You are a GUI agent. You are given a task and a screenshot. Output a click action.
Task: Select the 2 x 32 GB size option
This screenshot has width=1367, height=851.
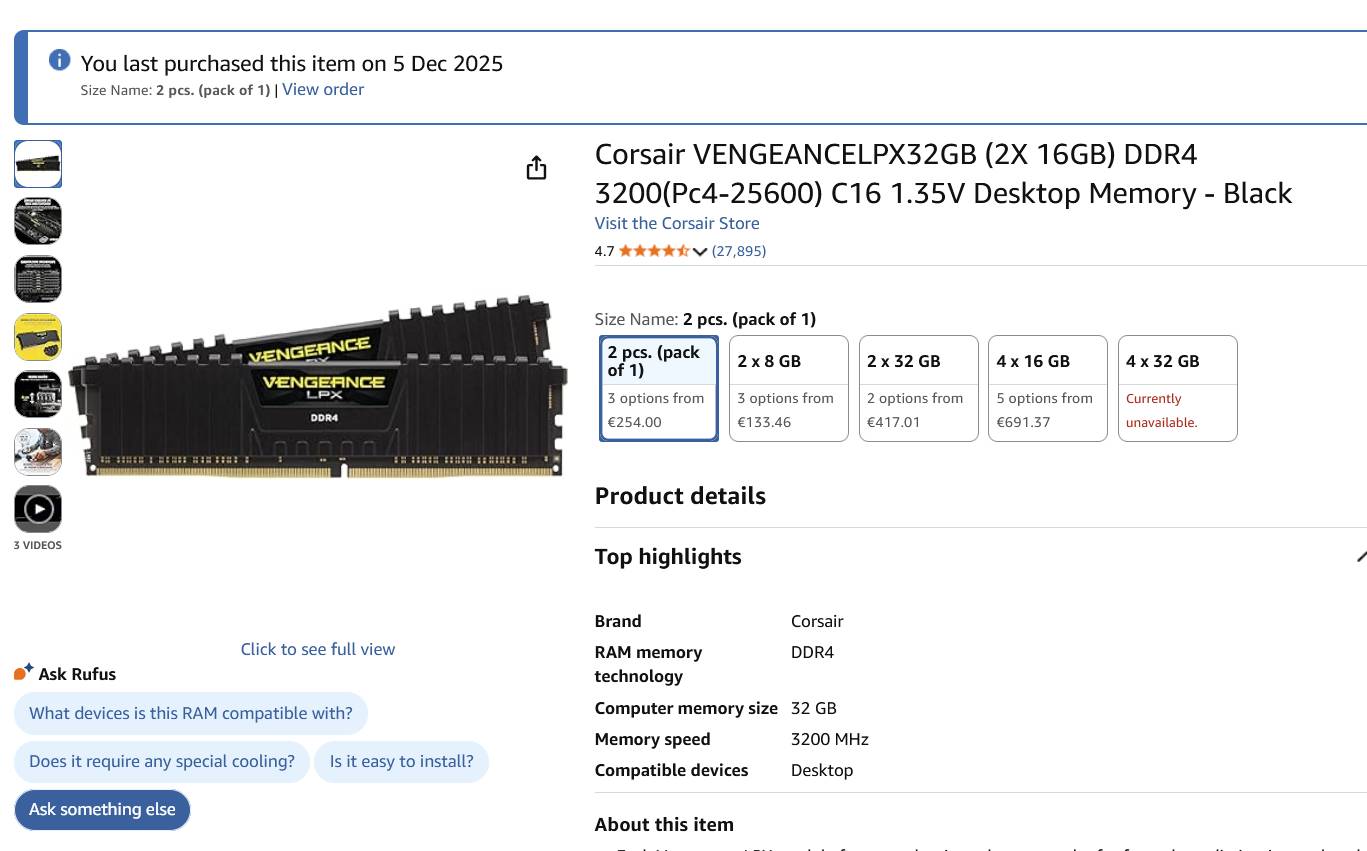(x=918, y=388)
